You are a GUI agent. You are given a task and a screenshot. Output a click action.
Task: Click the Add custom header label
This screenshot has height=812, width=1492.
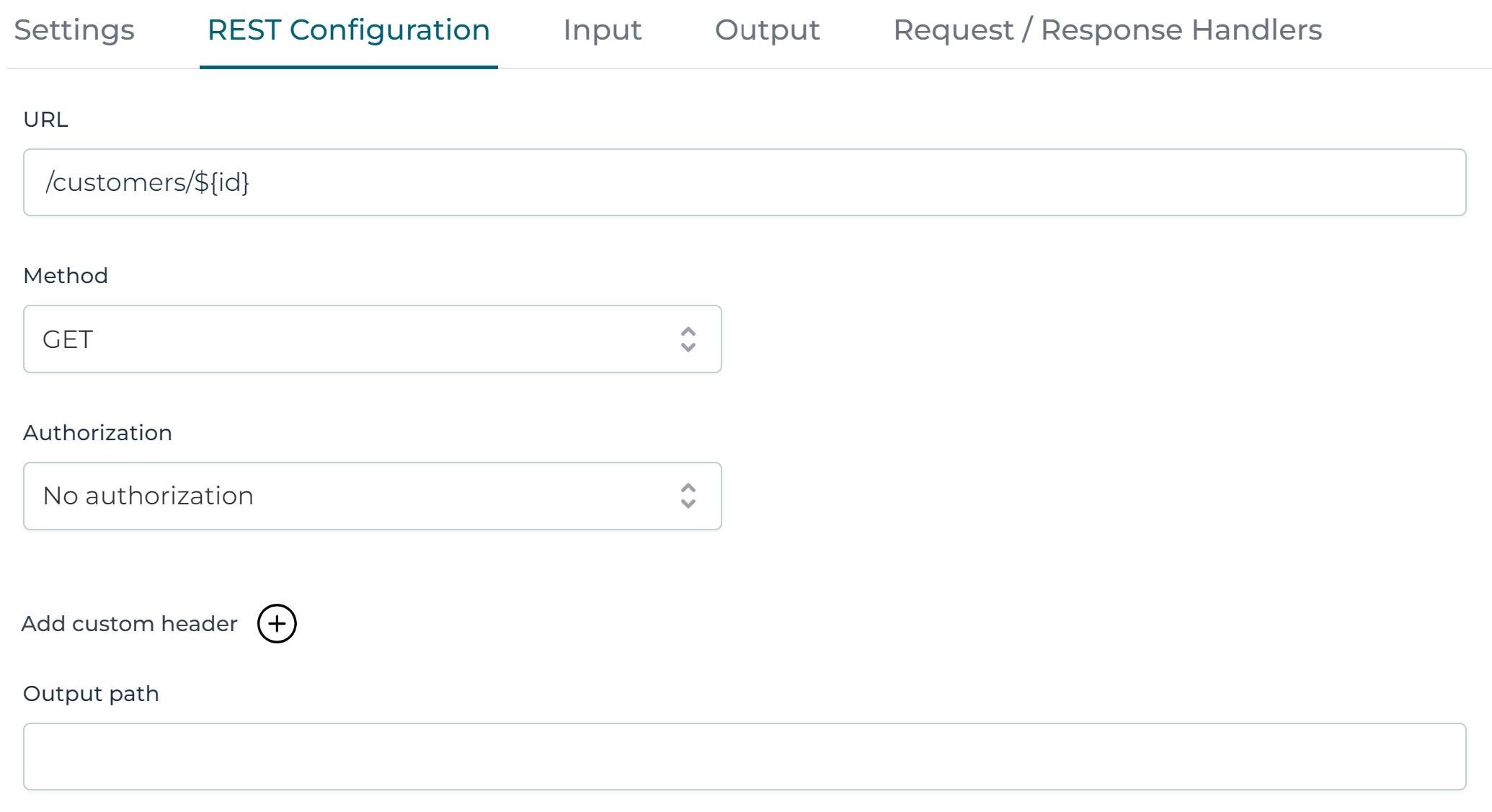[x=130, y=624]
